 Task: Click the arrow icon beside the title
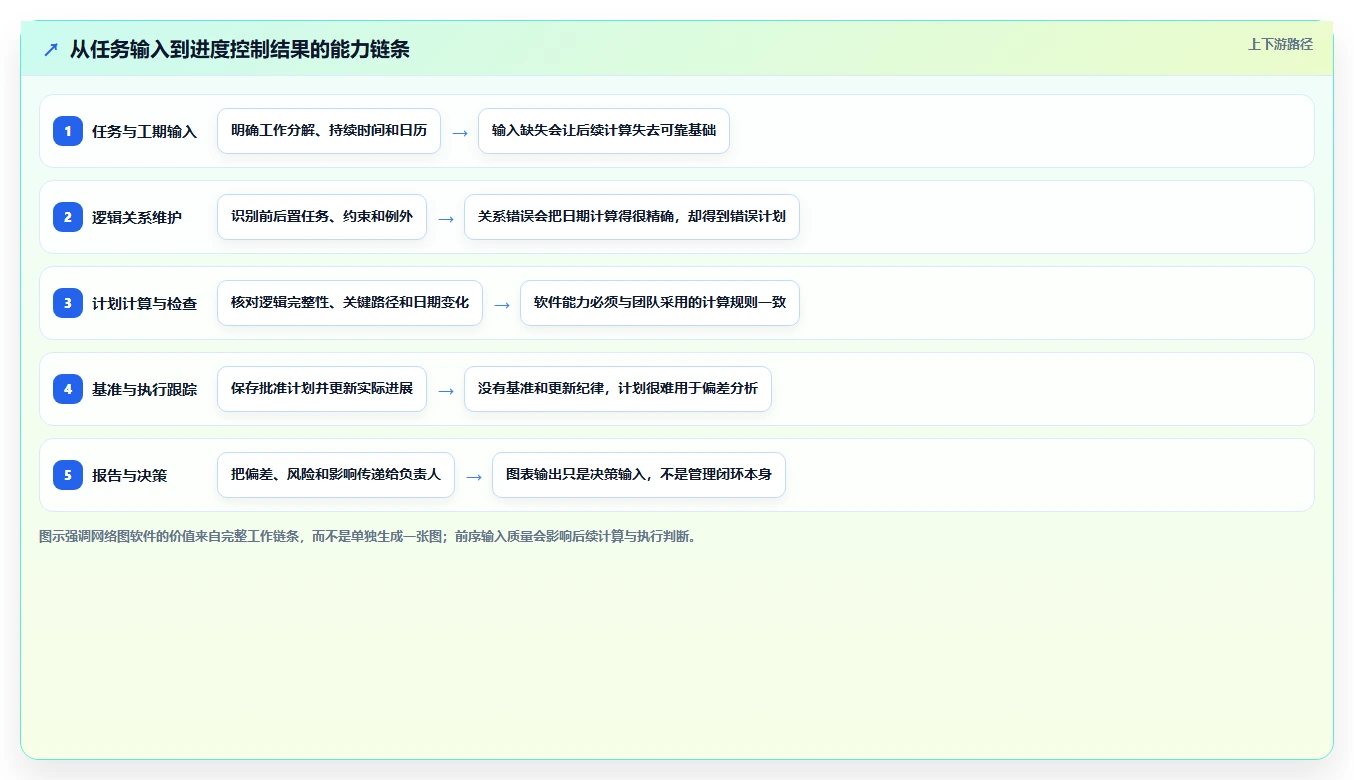coord(51,49)
